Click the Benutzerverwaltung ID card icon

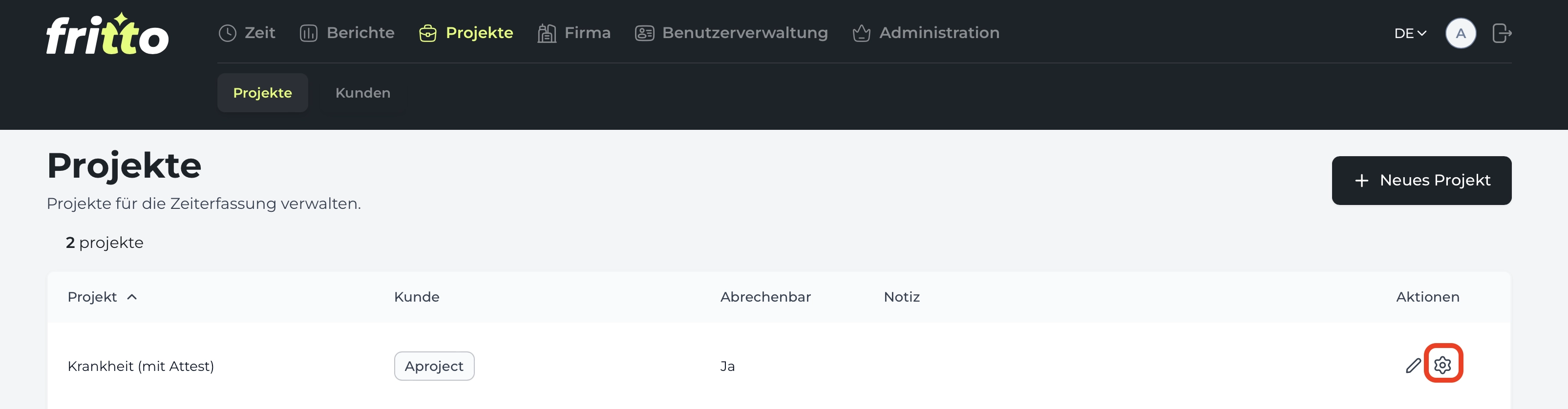(x=645, y=33)
